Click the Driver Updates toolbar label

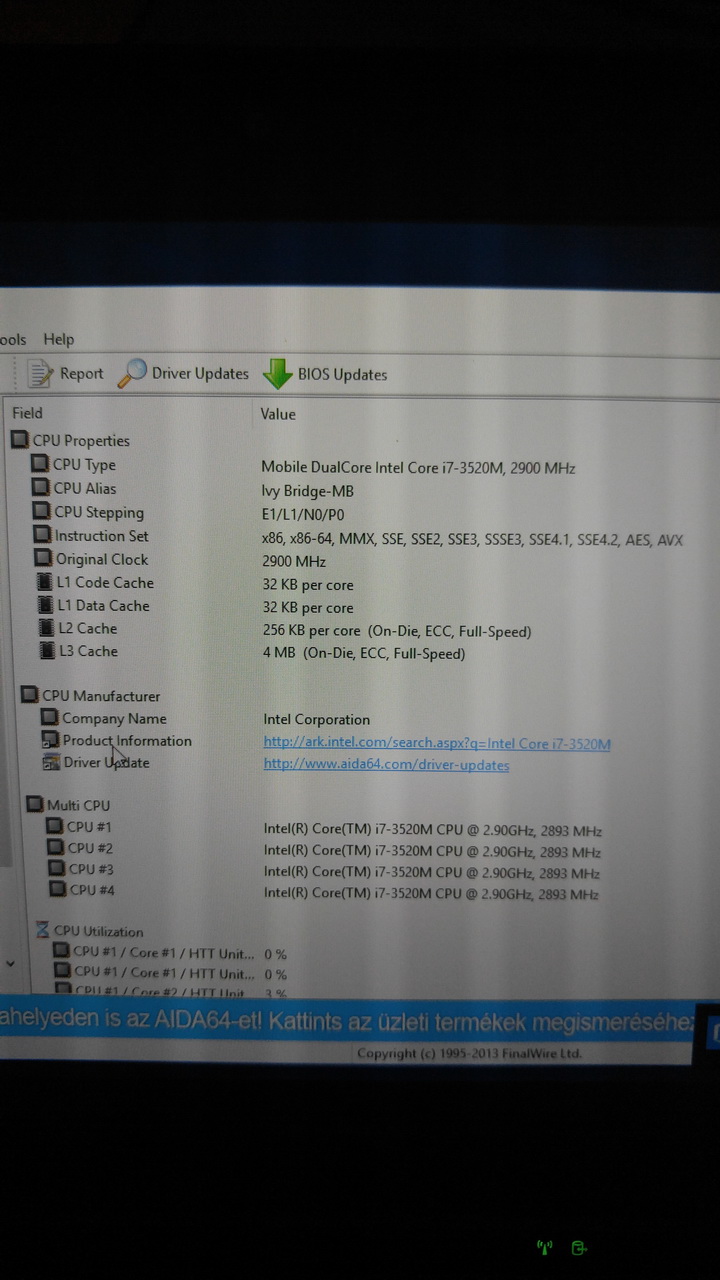[x=200, y=374]
